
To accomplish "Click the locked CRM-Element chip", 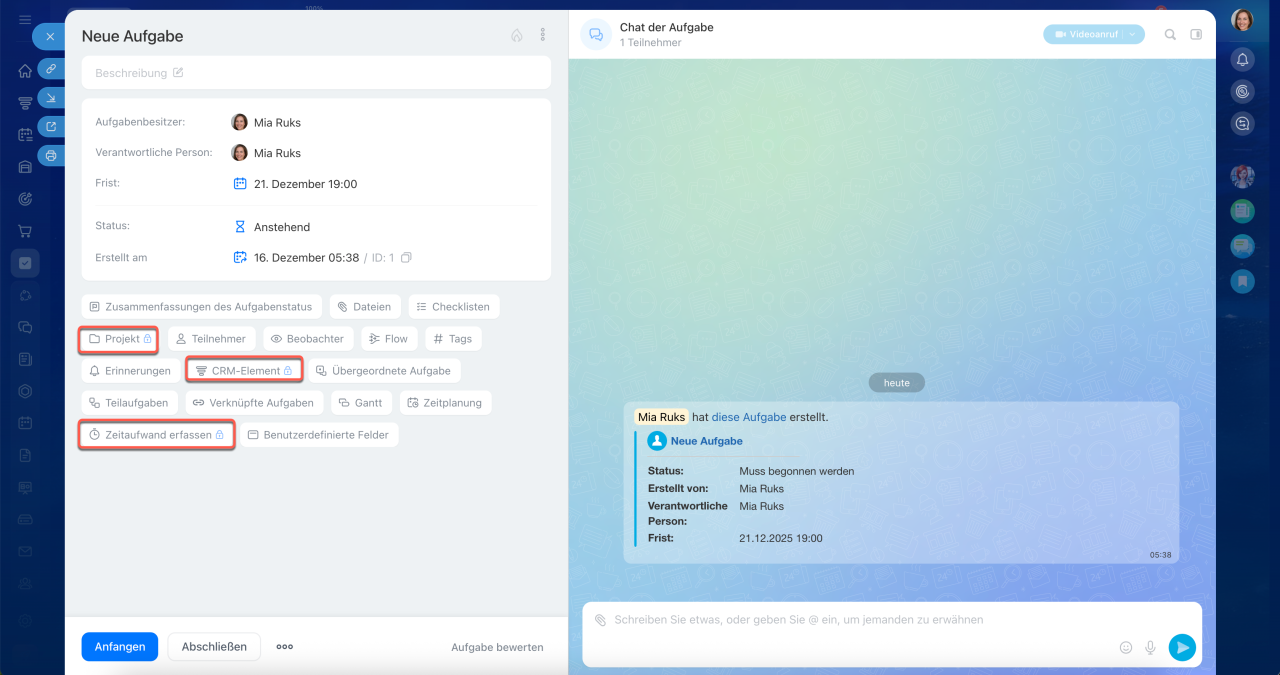I will 244,371.
